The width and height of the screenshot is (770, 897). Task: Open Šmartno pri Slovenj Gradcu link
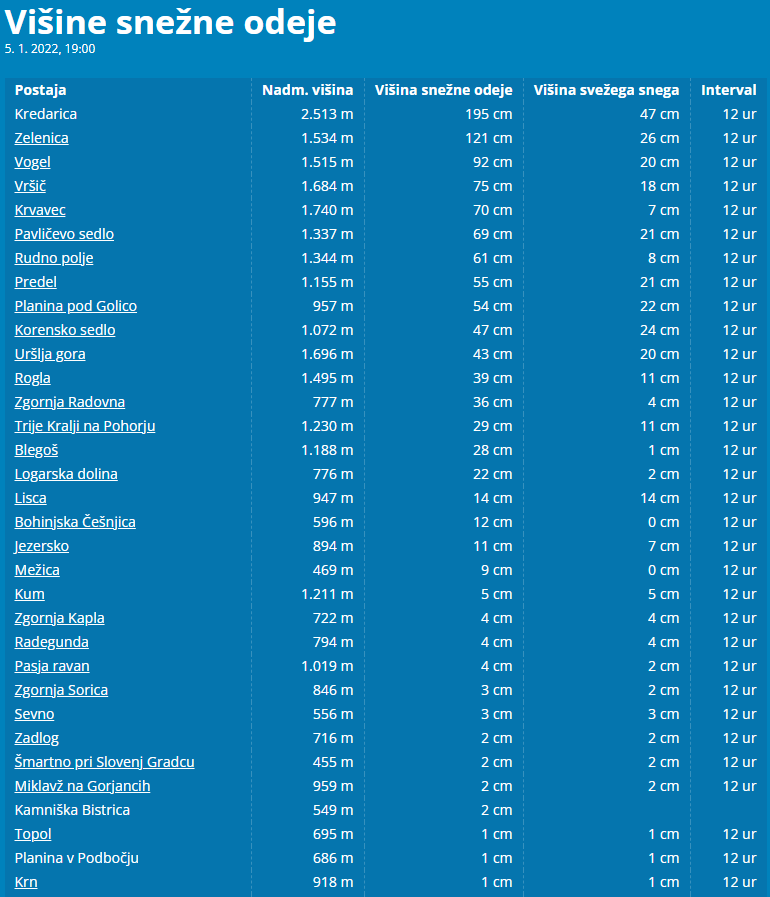tap(104, 762)
